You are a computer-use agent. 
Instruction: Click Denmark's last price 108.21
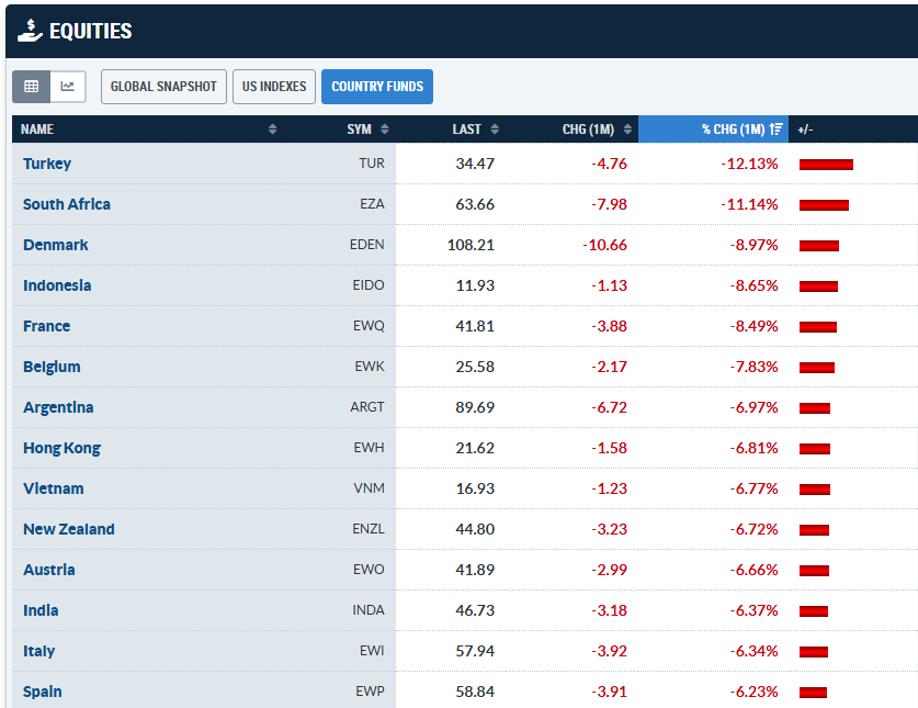[x=471, y=245]
